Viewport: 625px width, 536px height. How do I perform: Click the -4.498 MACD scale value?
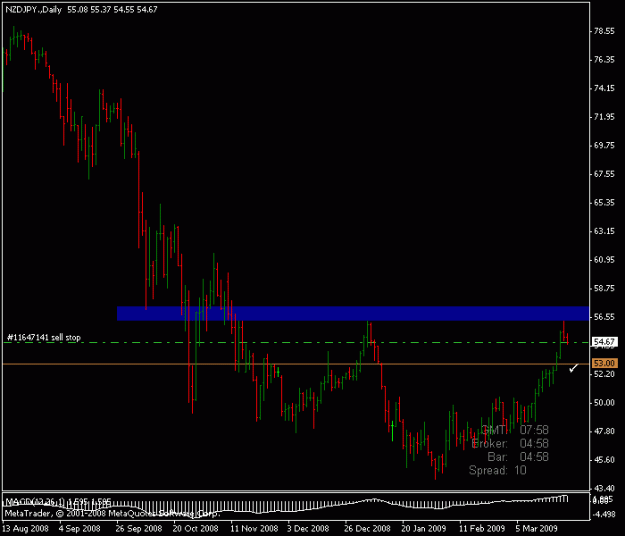pyautogui.click(x=603, y=514)
